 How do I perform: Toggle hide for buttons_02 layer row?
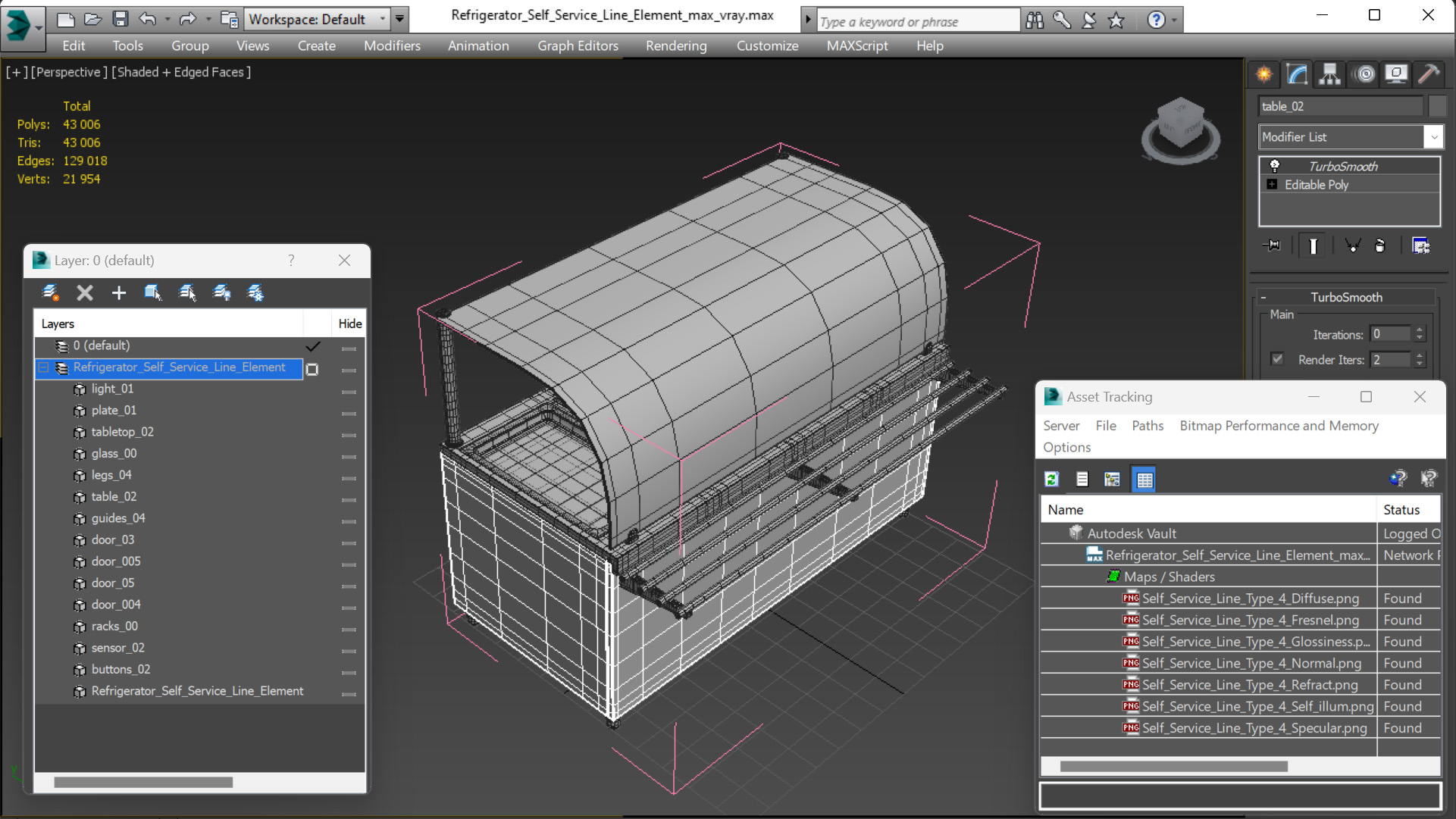349,673
